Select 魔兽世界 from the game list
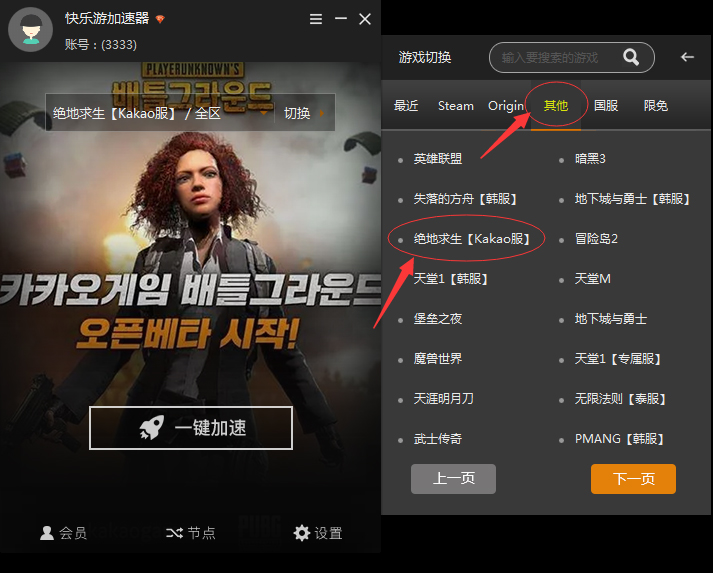This screenshot has width=713, height=573. [437, 359]
